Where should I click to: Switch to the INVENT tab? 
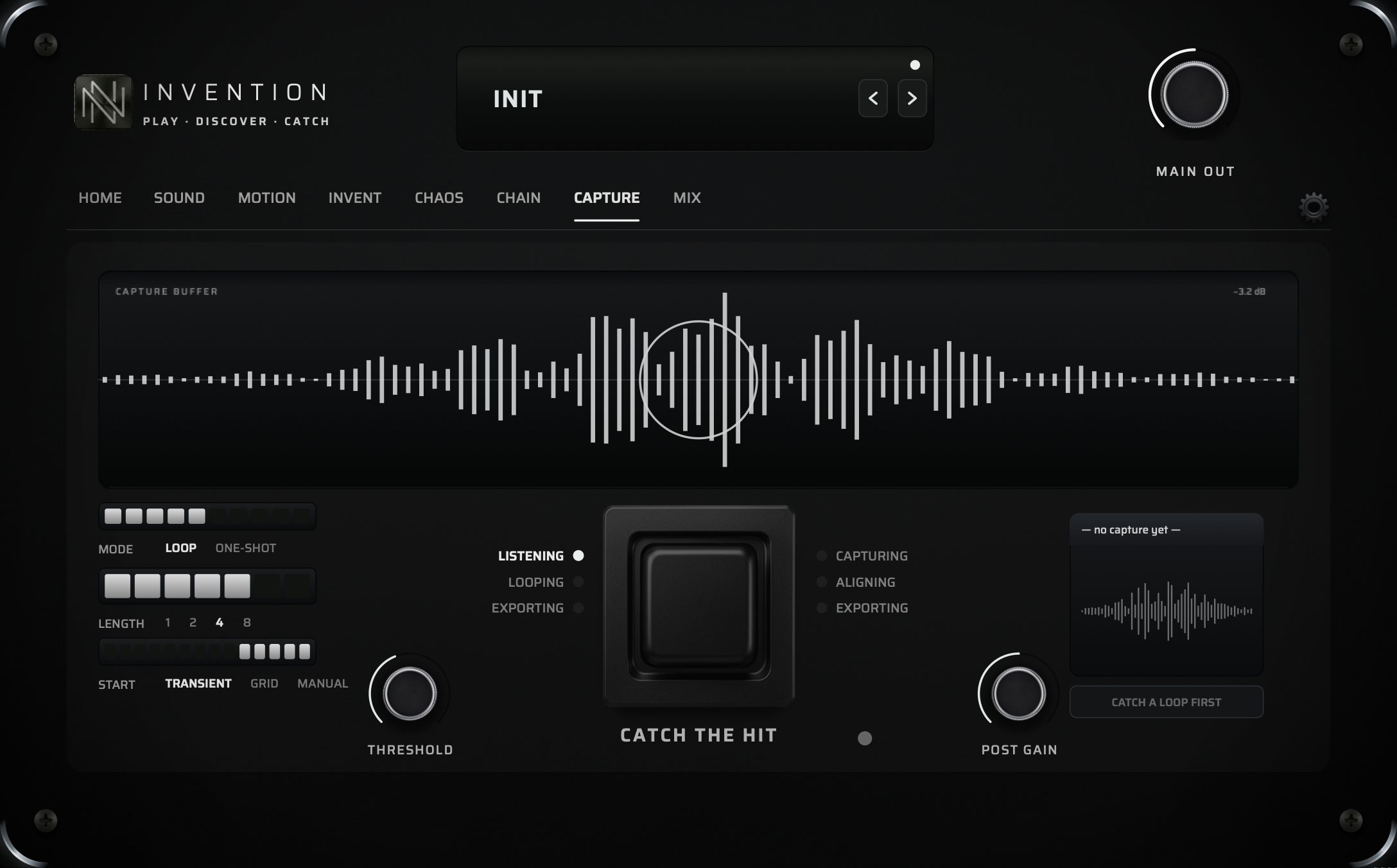point(355,198)
